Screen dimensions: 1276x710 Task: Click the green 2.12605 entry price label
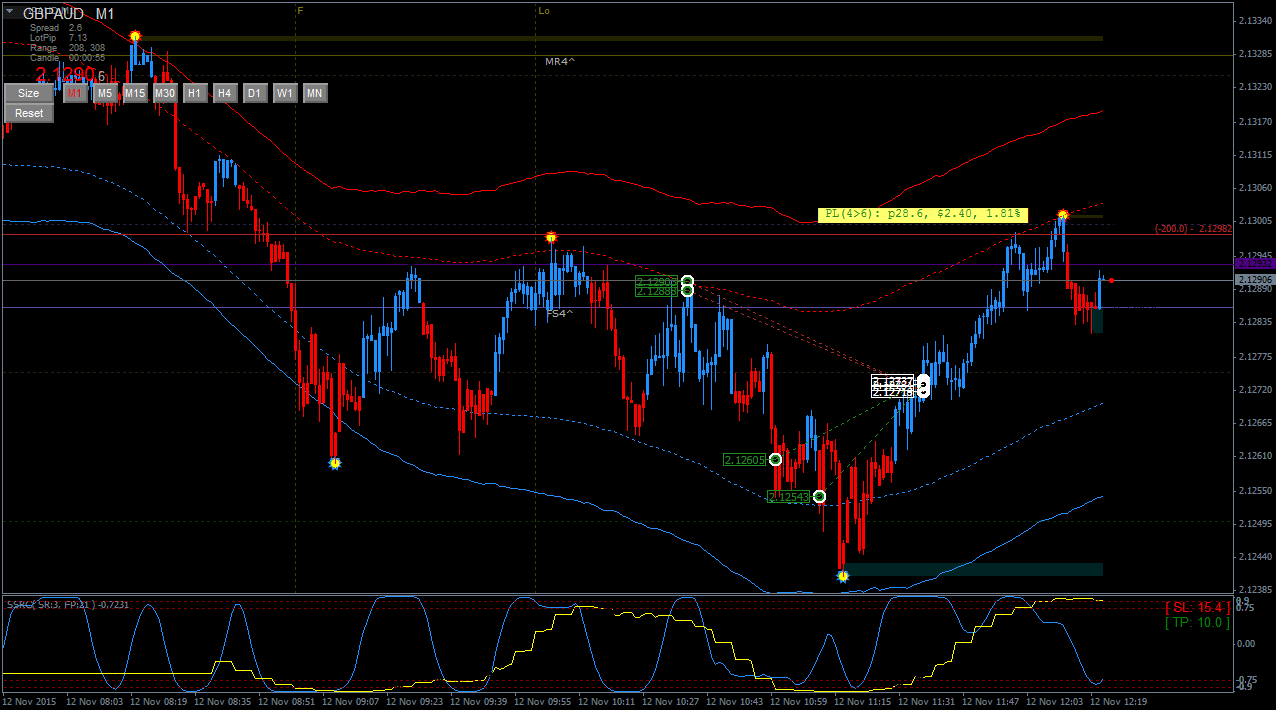(745, 460)
